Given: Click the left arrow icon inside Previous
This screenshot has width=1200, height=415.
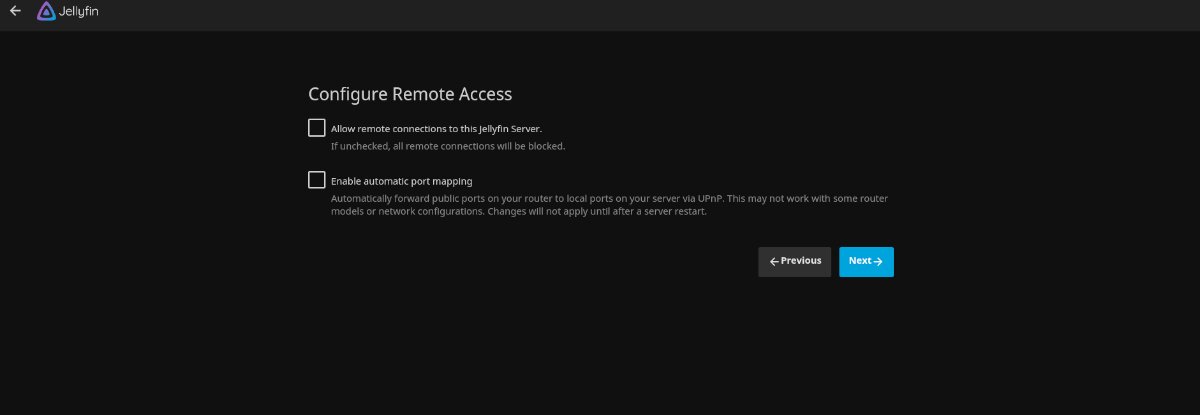Looking at the screenshot, I should tap(774, 262).
